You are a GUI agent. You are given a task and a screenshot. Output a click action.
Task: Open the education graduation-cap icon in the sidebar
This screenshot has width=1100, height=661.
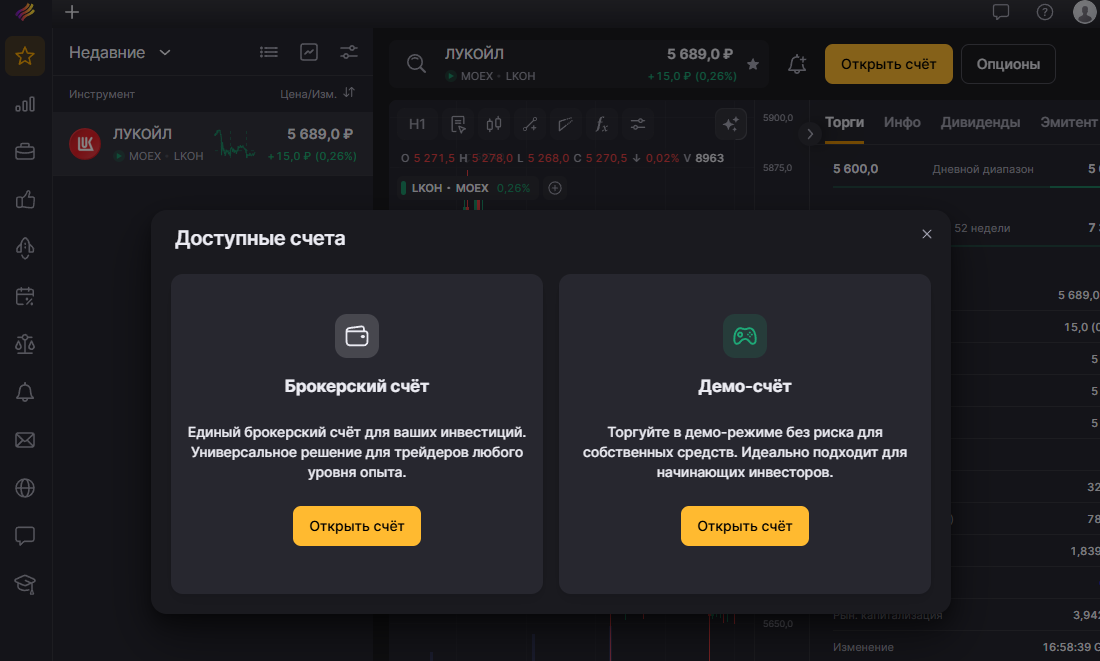coord(25,584)
